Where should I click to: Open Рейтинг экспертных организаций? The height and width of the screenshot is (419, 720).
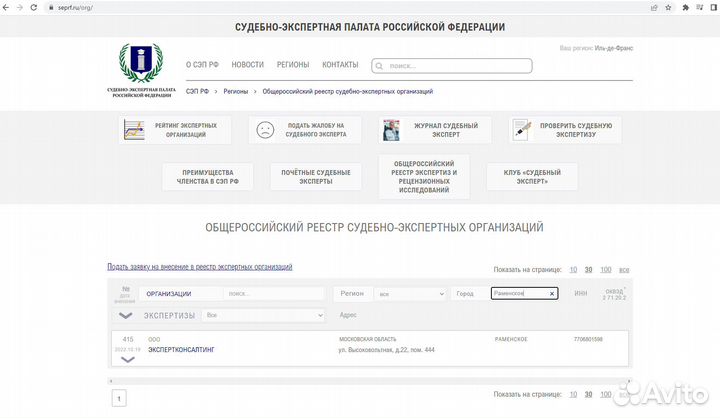click(x=175, y=130)
